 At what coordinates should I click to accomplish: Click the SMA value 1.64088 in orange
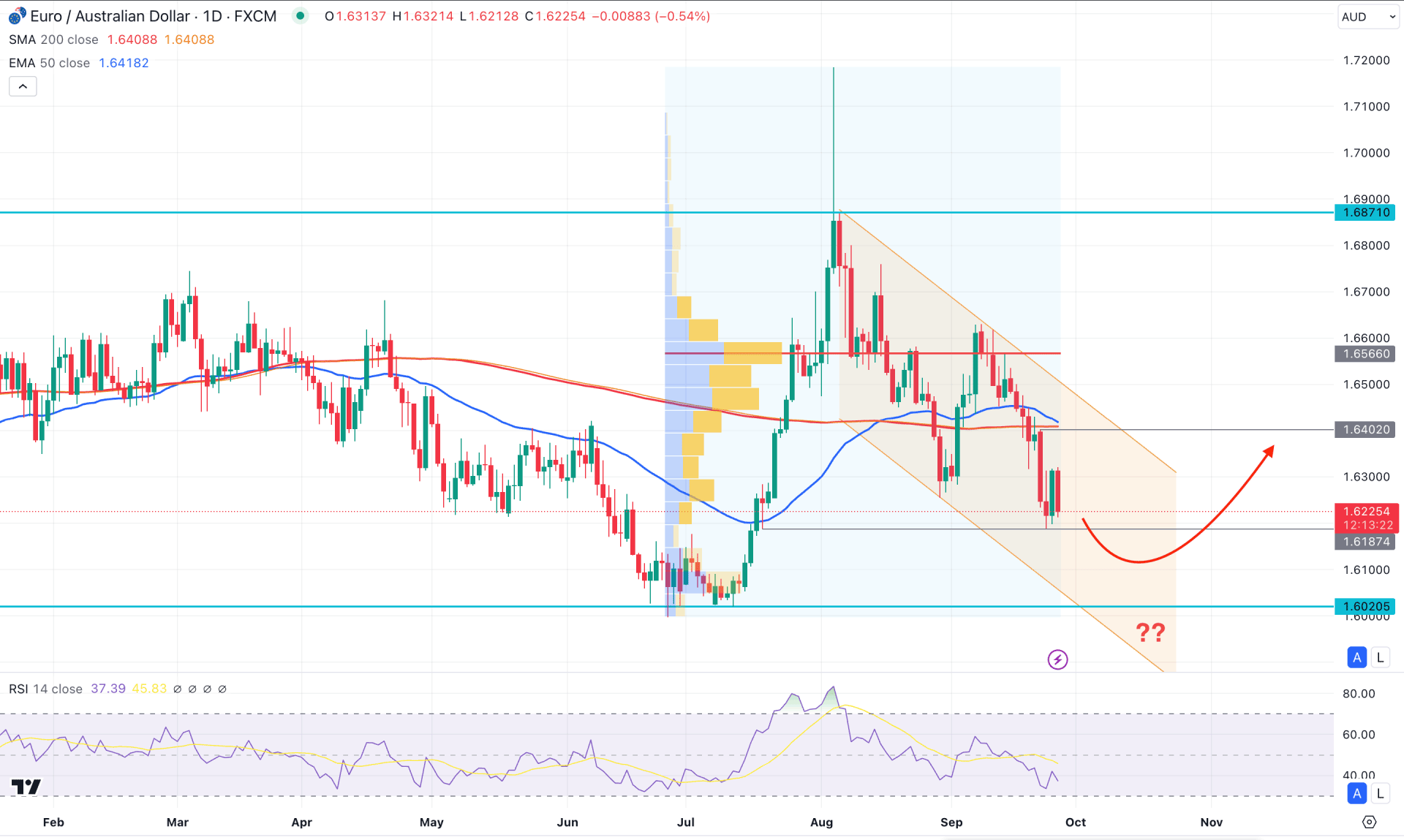coord(189,39)
